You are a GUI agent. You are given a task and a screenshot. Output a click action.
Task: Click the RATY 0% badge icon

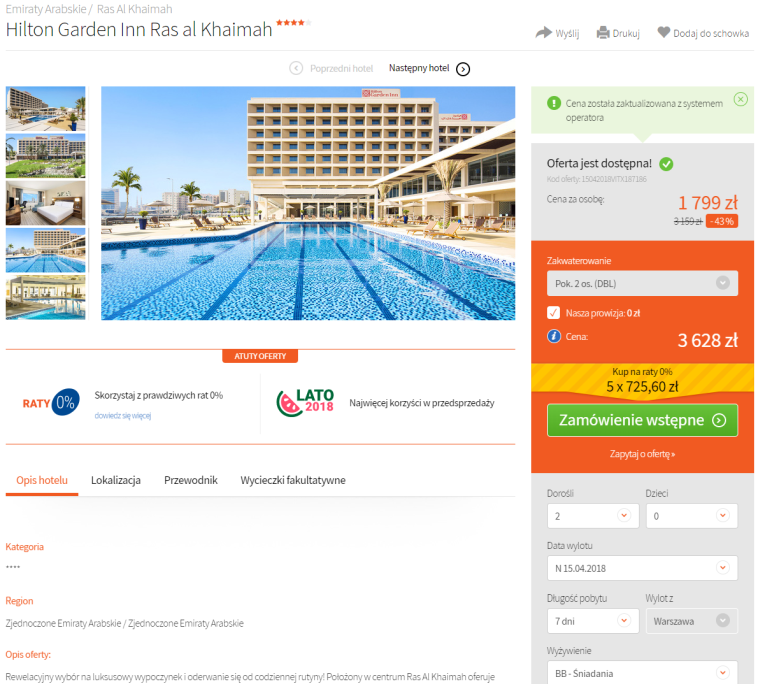pyautogui.click(x=50, y=403)
